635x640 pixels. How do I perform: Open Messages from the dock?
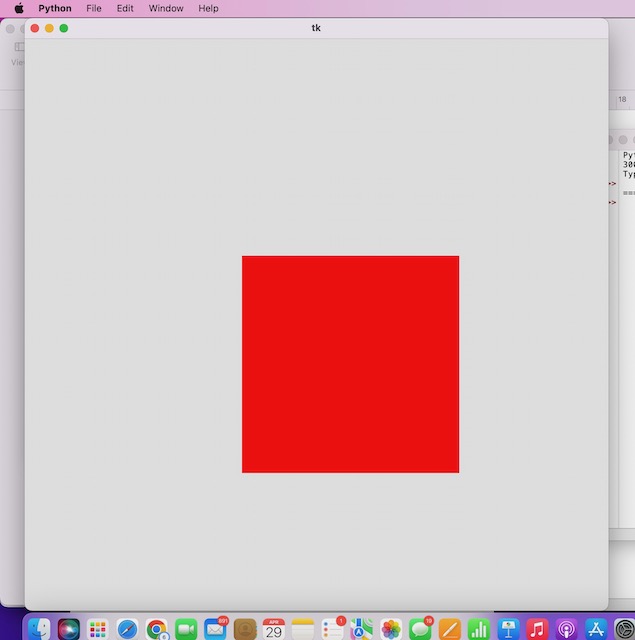420,629
